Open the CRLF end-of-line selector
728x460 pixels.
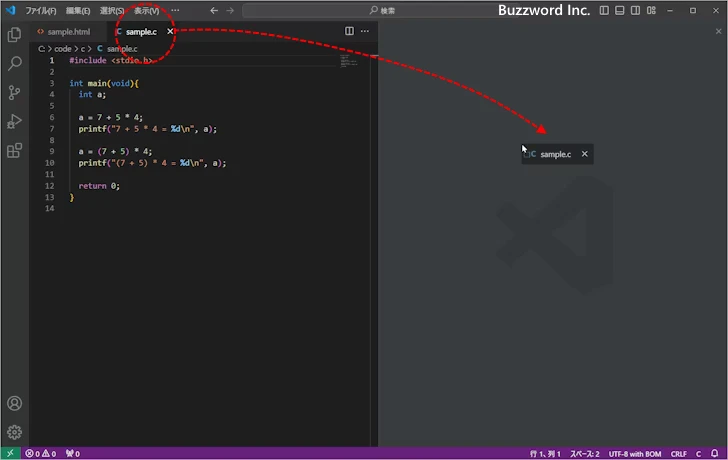pos(679,453)
